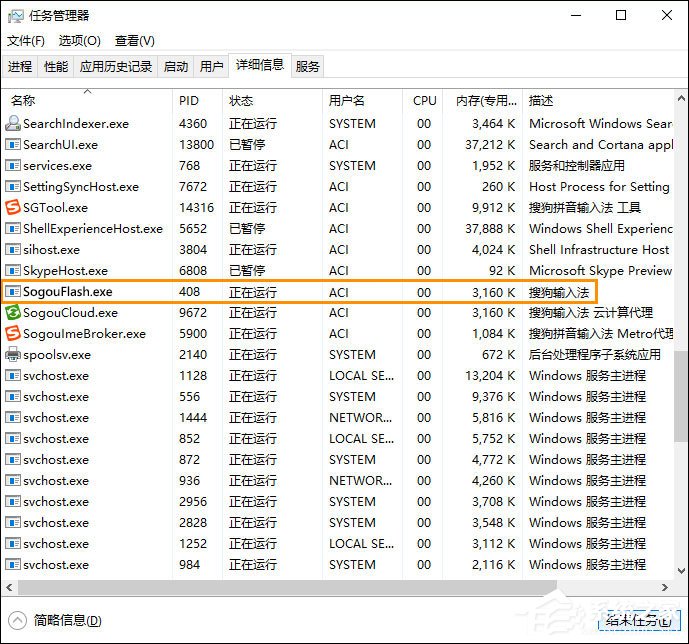Viewport: 689px width, 644px height.
Task: Click the SettingSyncHost.exe process icon
Action: coord(13,187)
